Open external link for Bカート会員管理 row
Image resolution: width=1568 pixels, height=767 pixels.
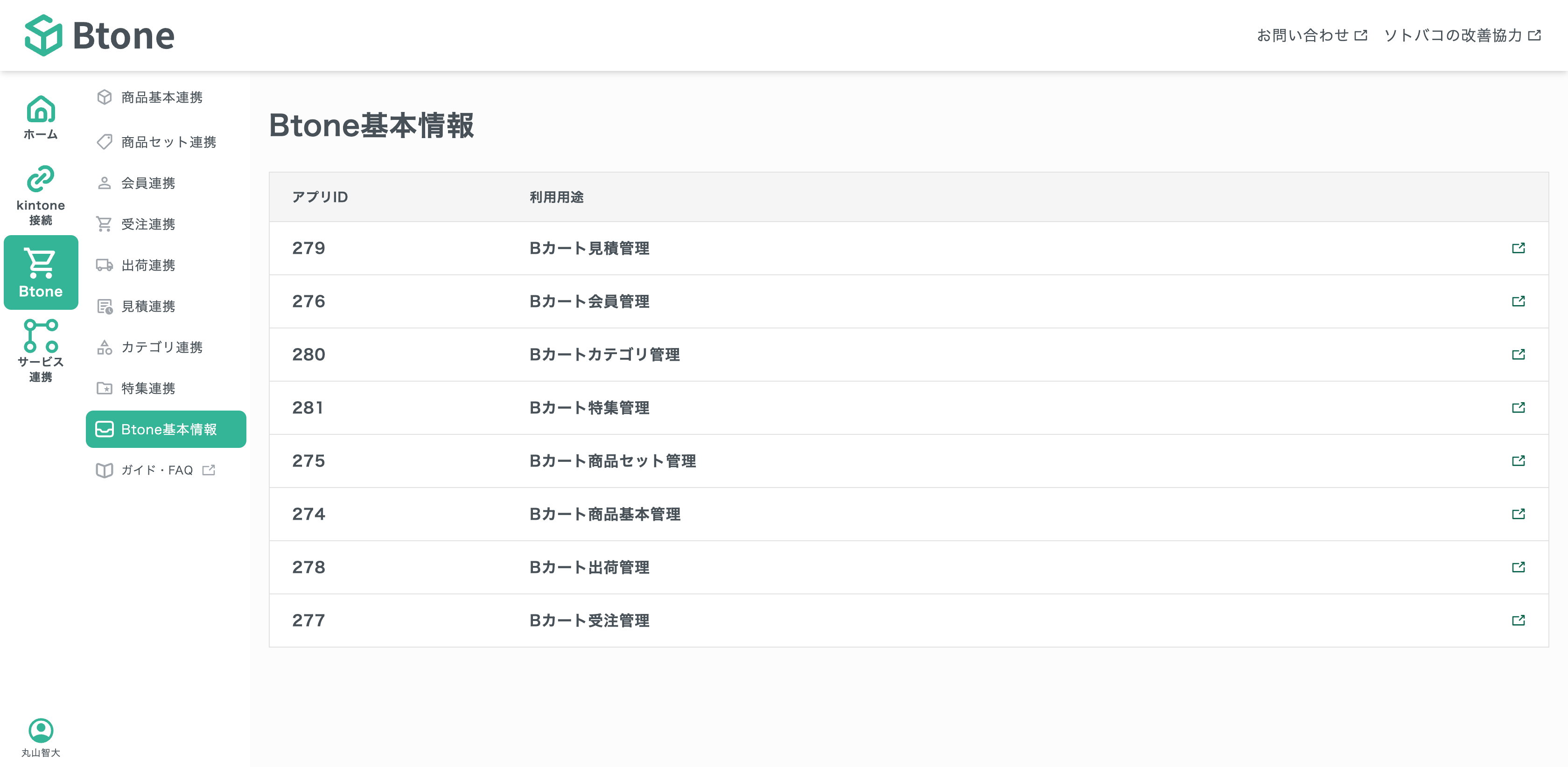tap(1519, 301)
